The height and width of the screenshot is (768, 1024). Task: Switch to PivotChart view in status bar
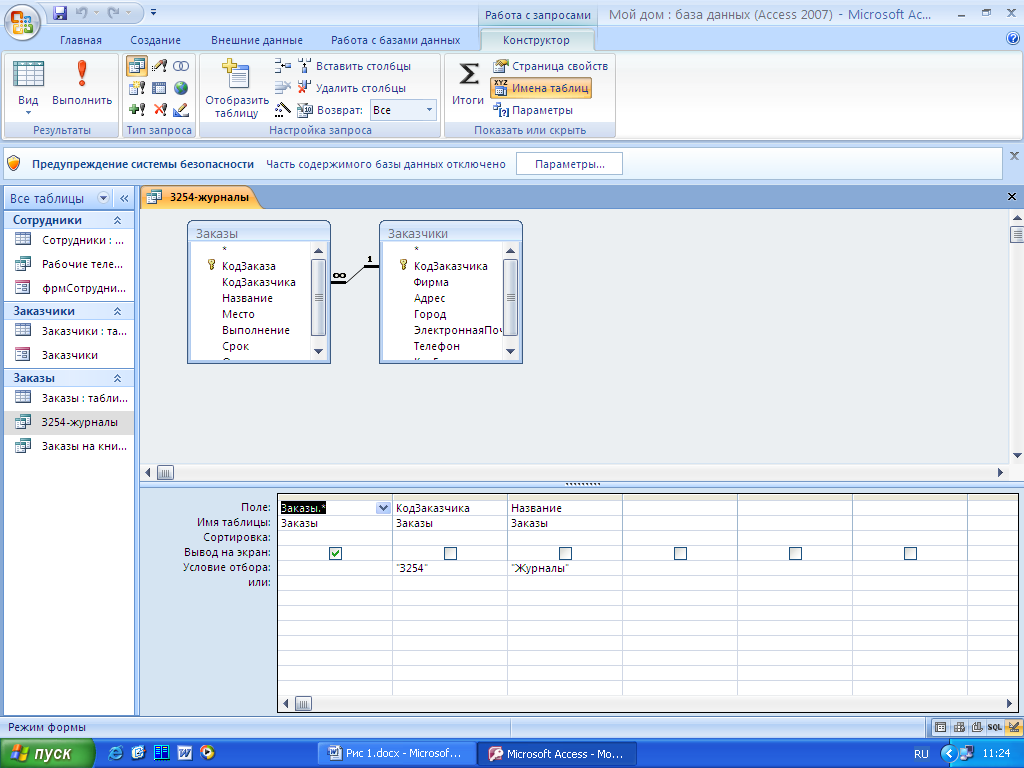point(977,727)
